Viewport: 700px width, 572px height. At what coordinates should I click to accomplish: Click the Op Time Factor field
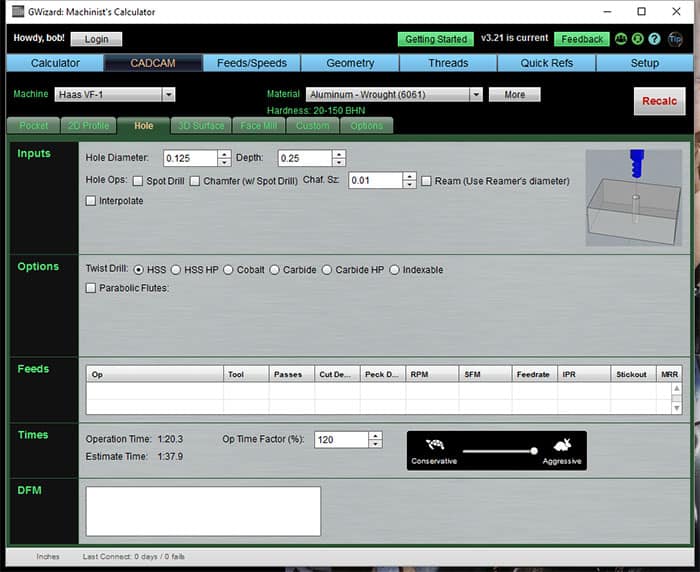(x=342, y=439)
